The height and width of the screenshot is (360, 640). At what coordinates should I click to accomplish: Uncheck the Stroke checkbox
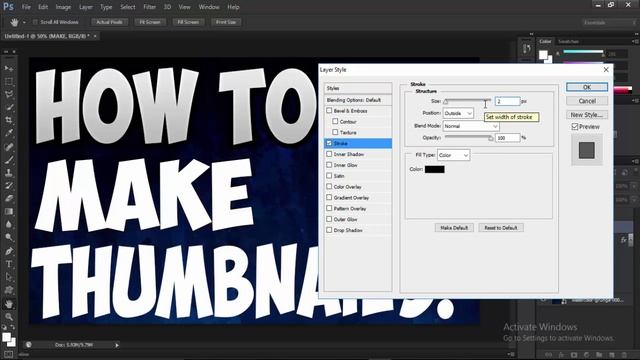coord(329,143)
